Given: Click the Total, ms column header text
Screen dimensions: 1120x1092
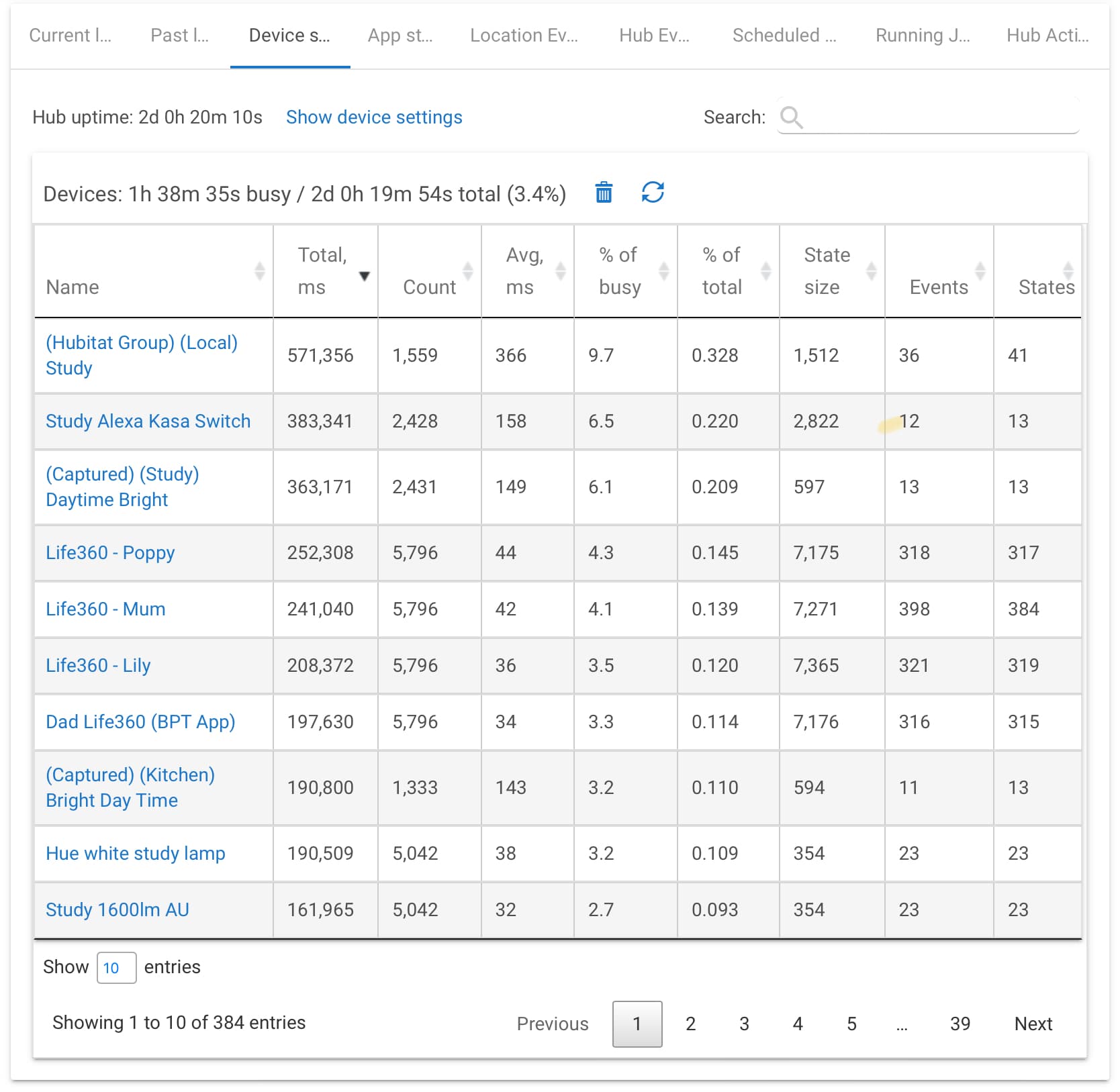Looking at the screenshot, I should tap(322, 271).
